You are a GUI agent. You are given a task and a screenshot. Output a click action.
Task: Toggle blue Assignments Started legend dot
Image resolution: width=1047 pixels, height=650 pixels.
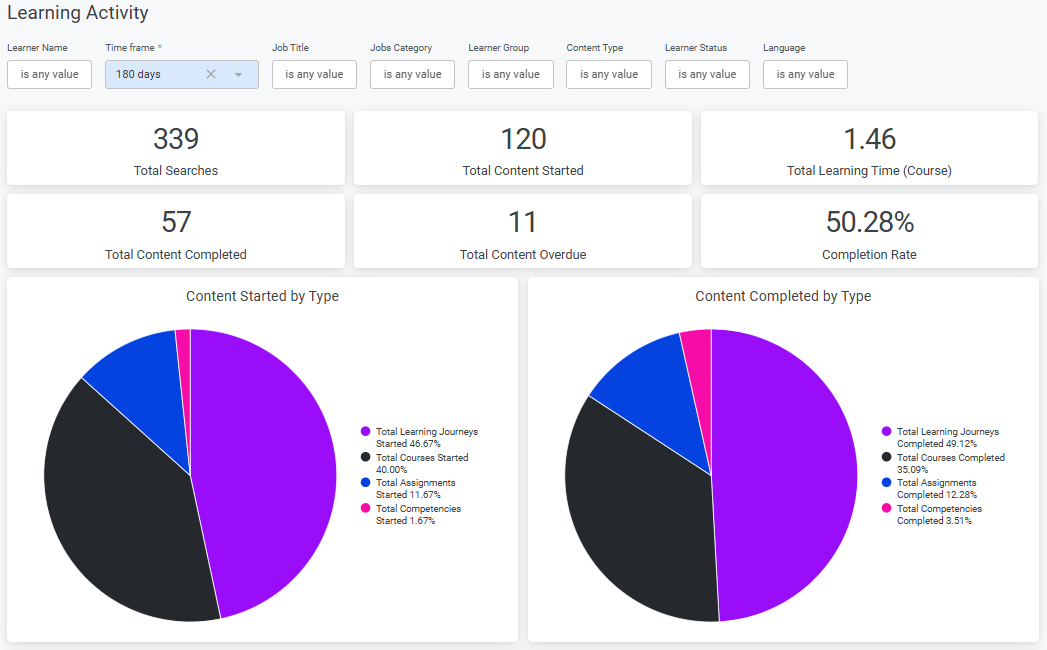pyautogui.click(x=365, y=482)
